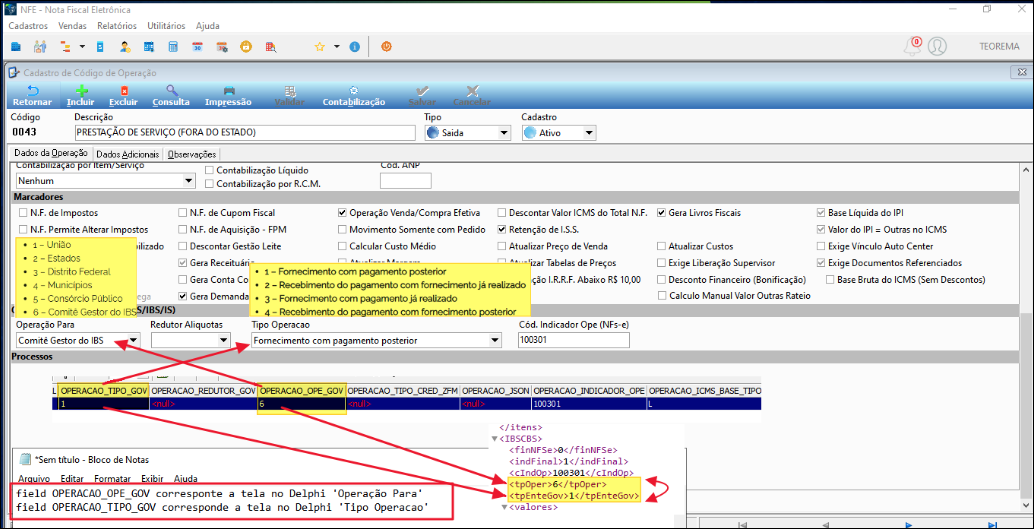Toggle Exige Documentos Referenciados checkbox
1034x529 pixels.
point(821,263)
